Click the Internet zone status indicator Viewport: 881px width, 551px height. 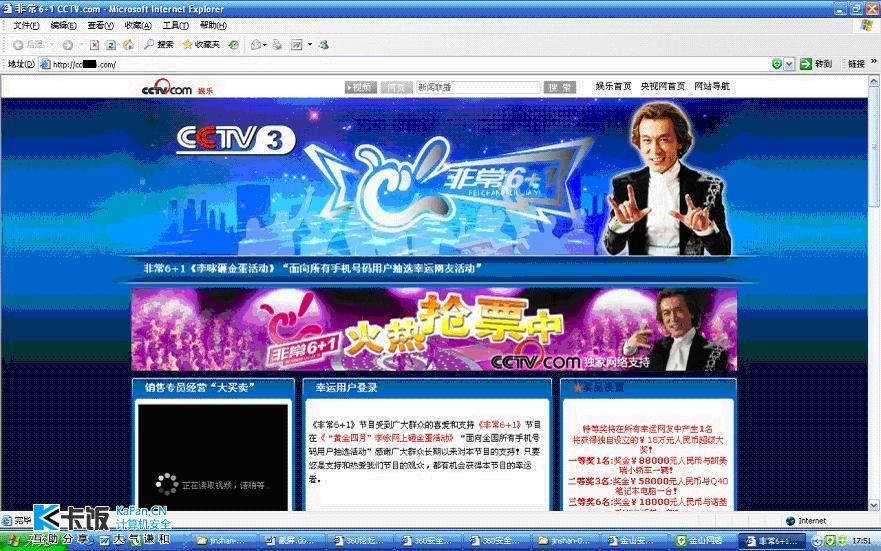point(806,521)
